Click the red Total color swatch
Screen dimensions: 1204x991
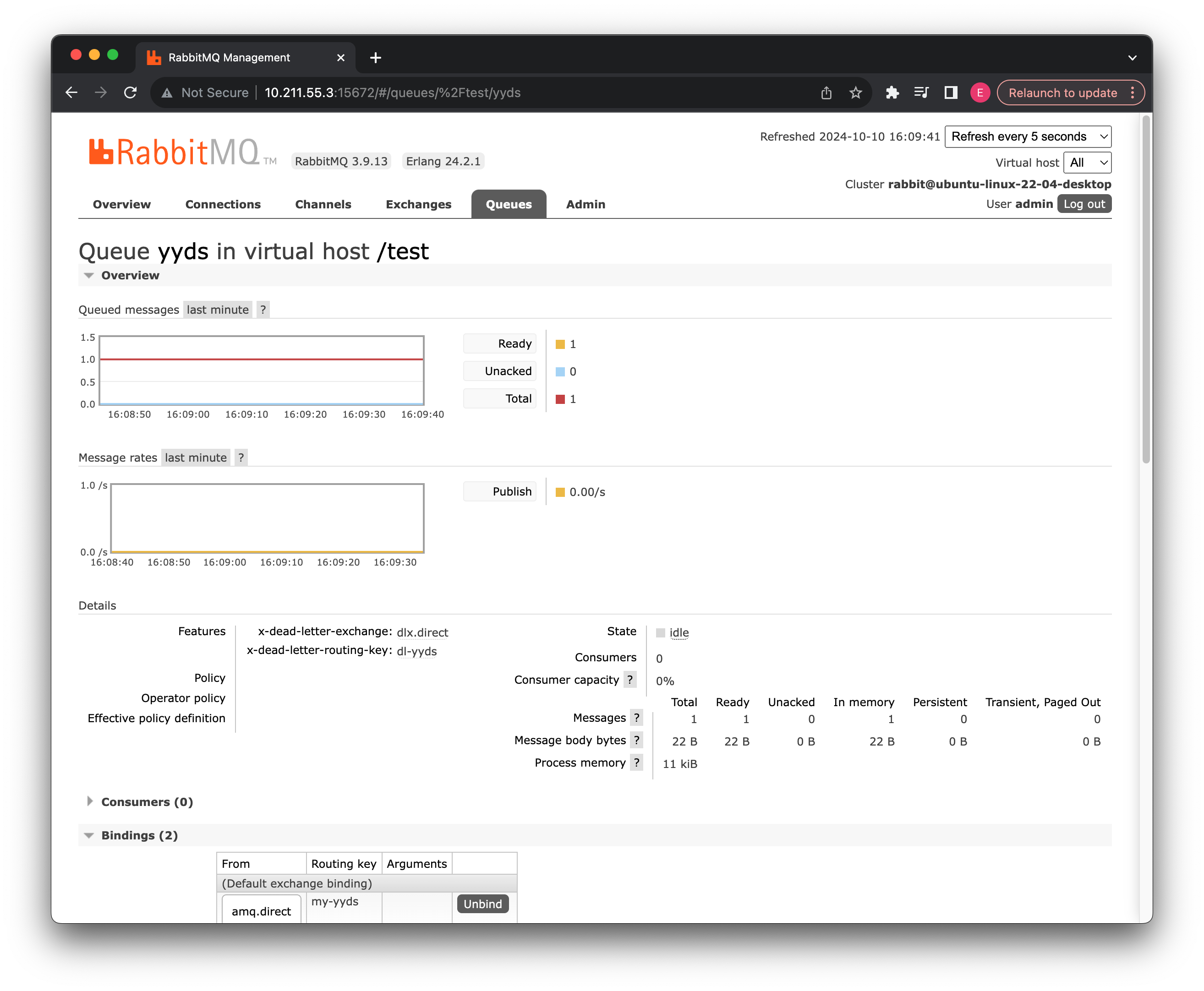(x=560, y=399)
